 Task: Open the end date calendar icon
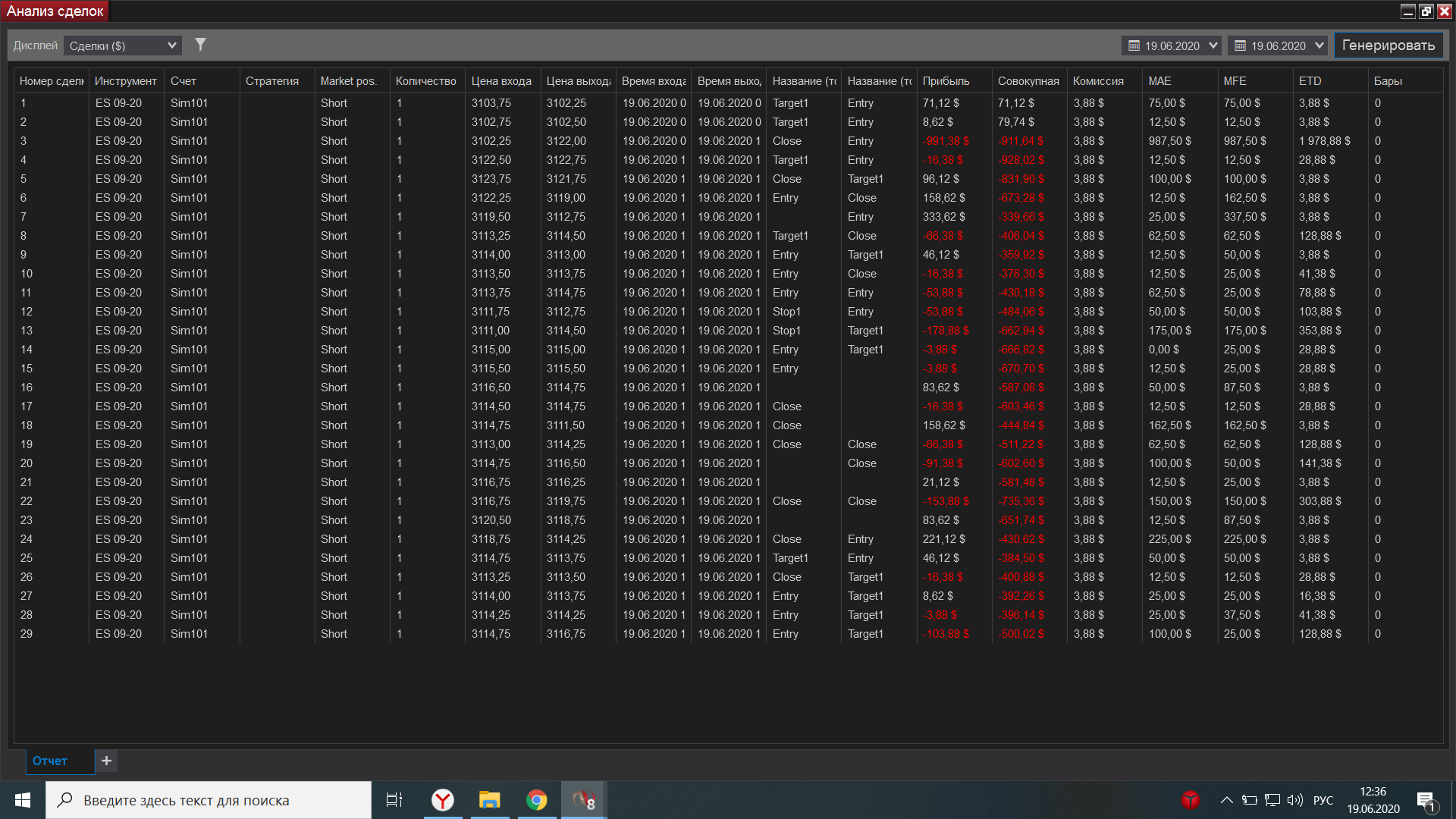1240,45
